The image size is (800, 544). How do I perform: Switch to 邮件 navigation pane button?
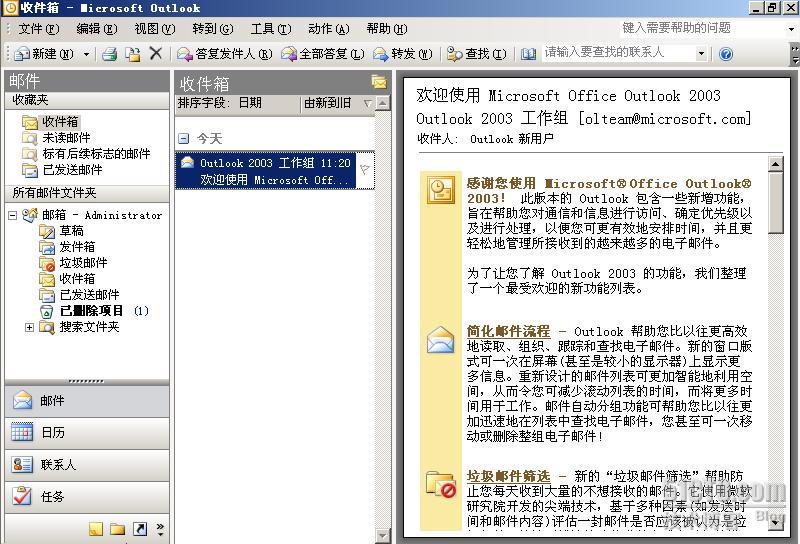click(x=87, y=401)
